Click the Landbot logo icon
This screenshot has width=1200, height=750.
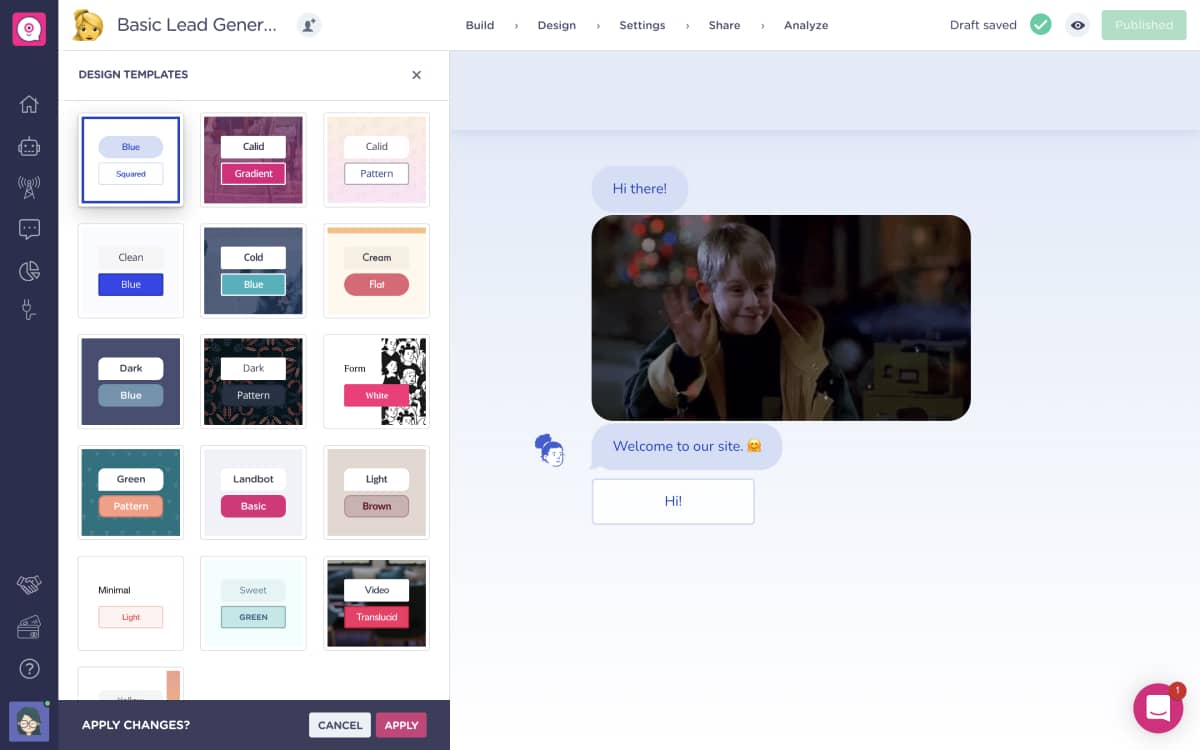29,29
